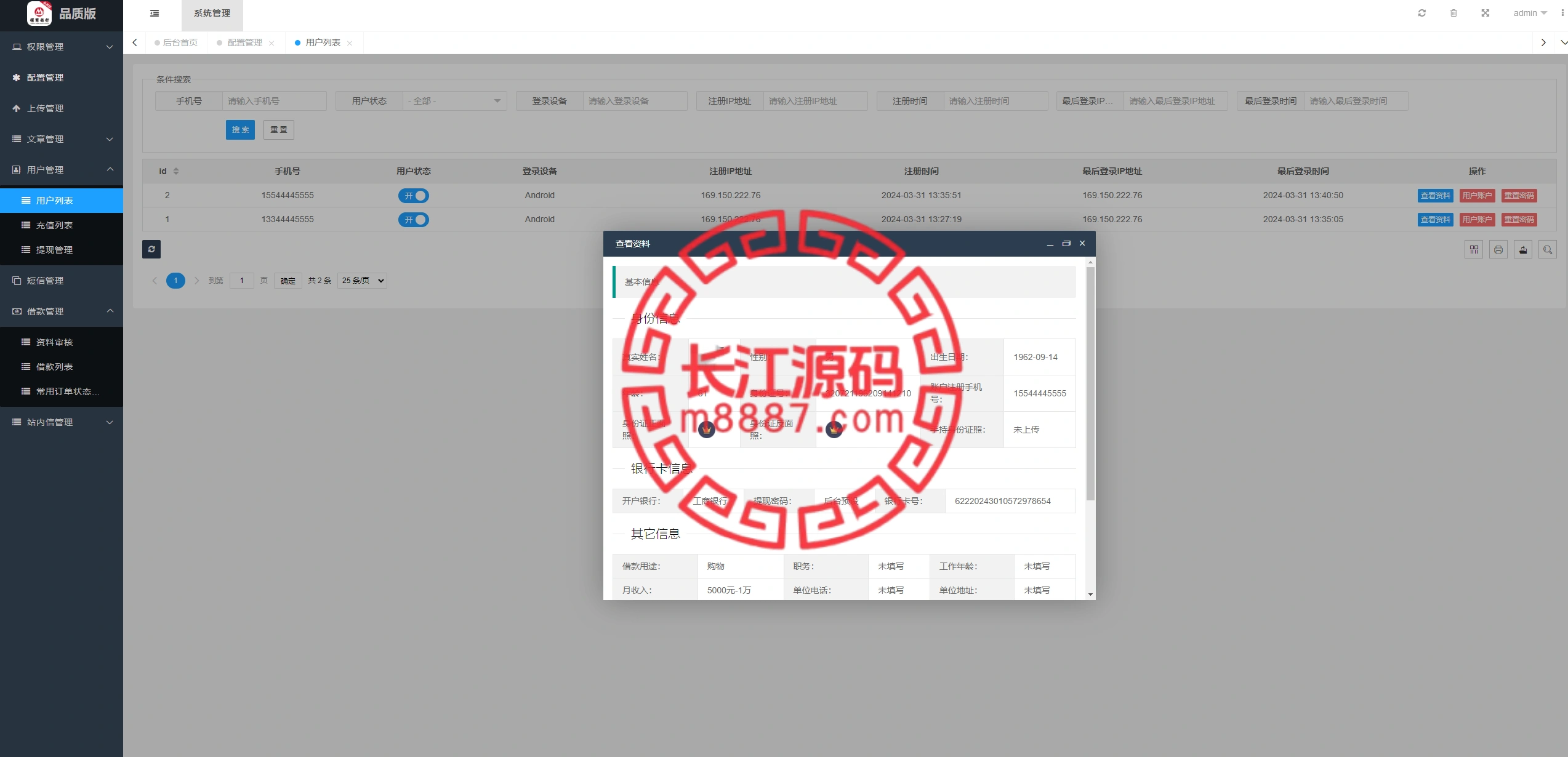Collapse the 用户管理 sidebar menu
Screen dimensions: 1568x757
[62, 170]
